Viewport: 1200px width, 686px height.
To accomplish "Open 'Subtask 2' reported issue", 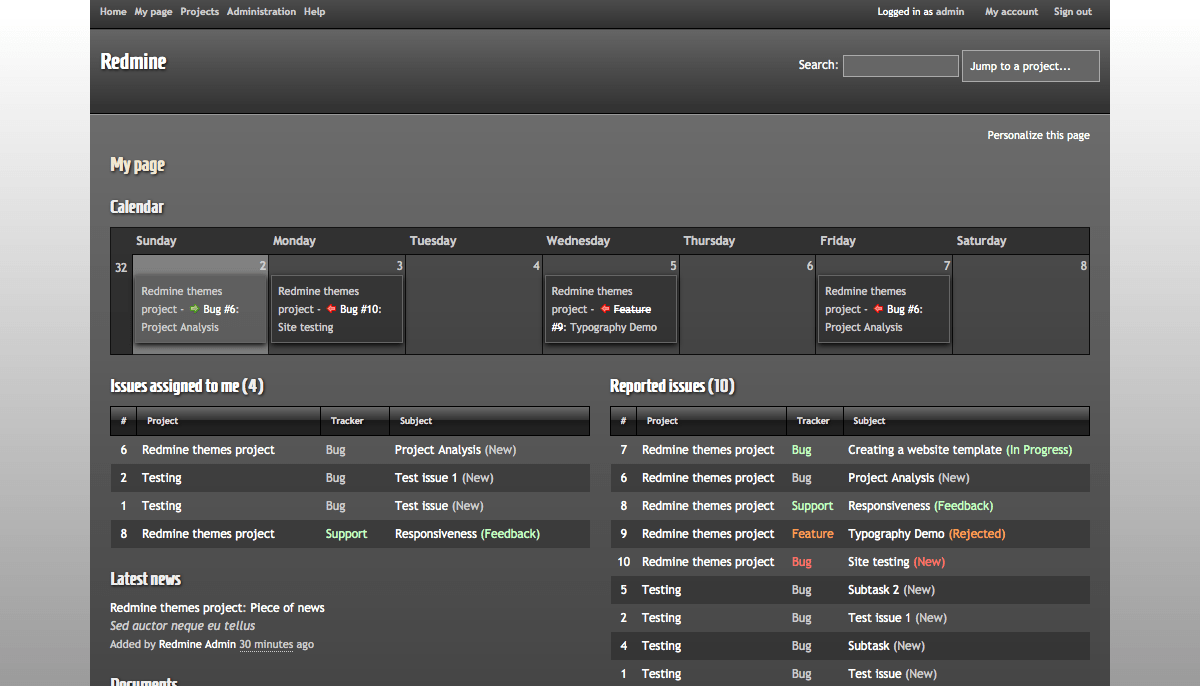I will click(x=874, y=590).
